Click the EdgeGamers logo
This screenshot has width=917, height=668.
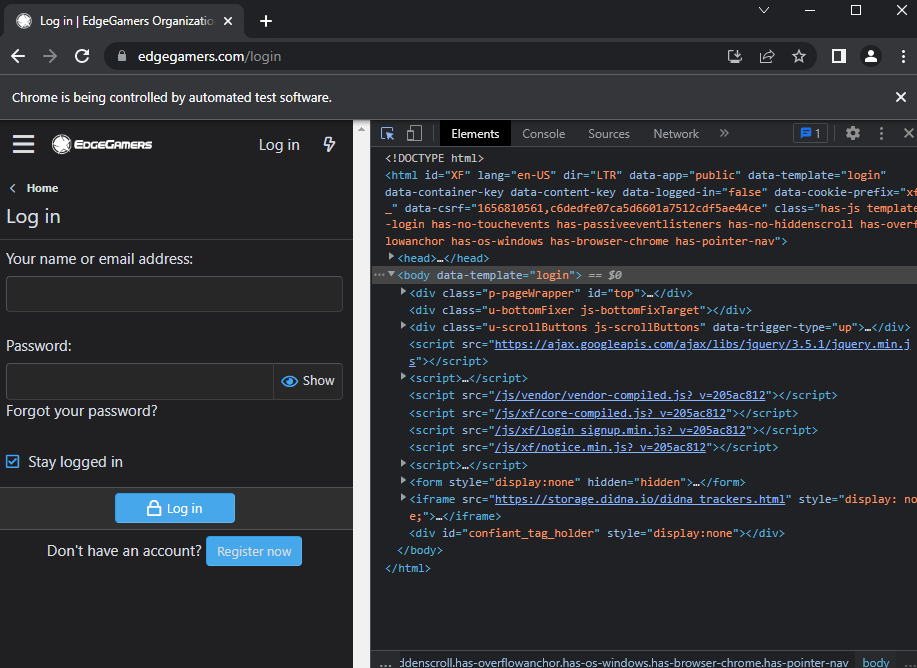(x=102, y=144)
